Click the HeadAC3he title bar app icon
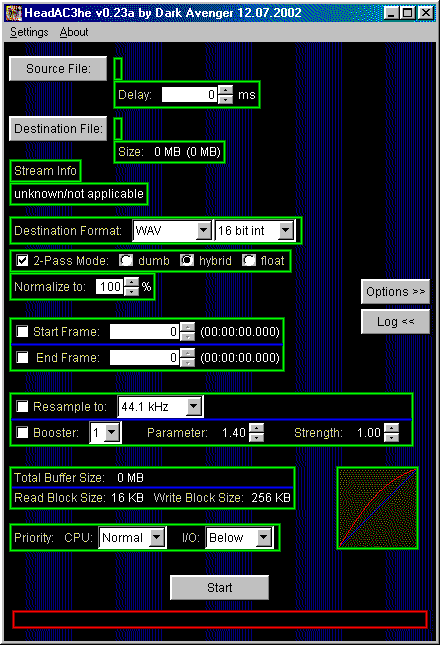This screenshot has height=645, width=440. (x=14, y=13)
